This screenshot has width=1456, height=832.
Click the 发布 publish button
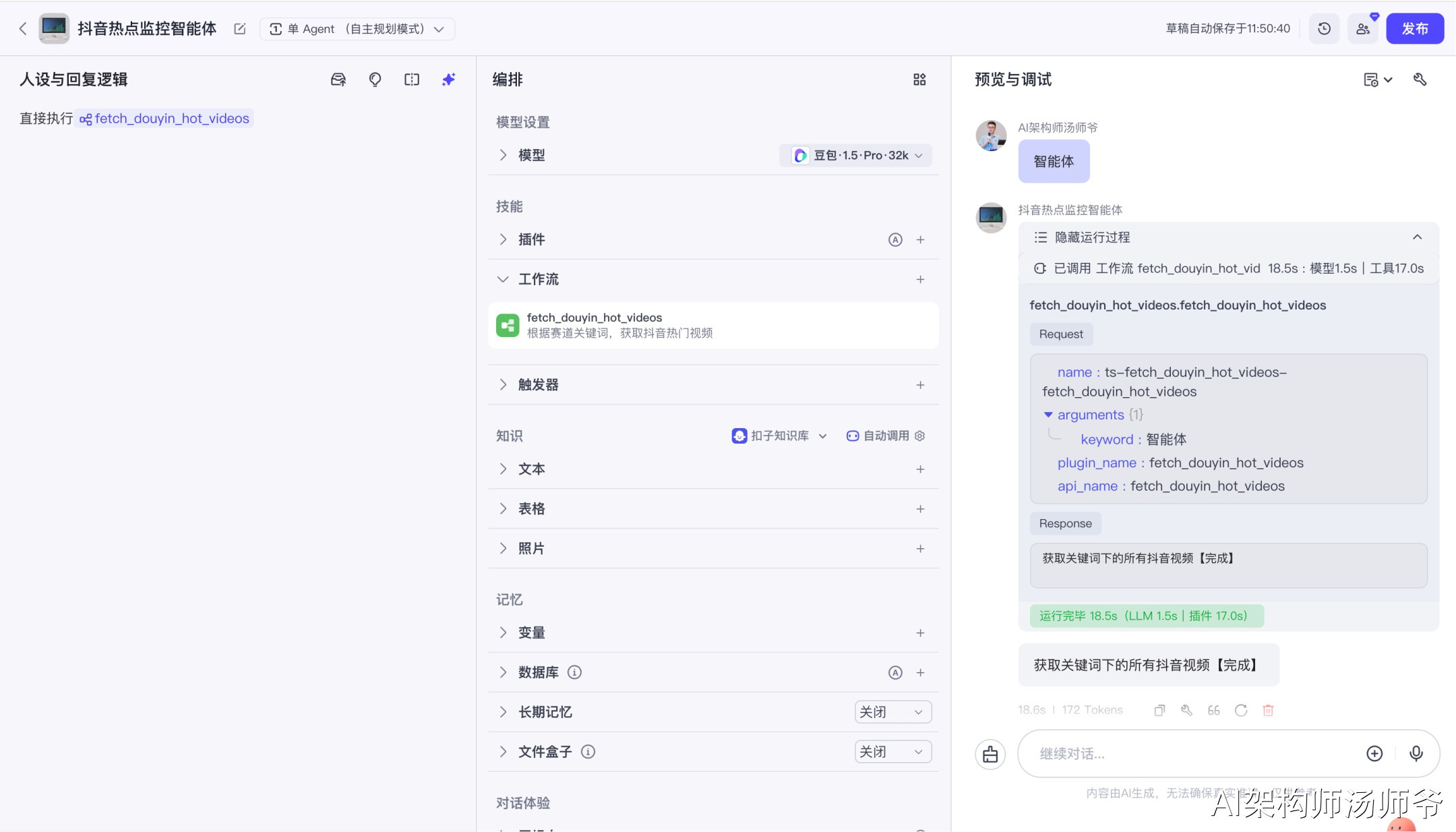1414,29
